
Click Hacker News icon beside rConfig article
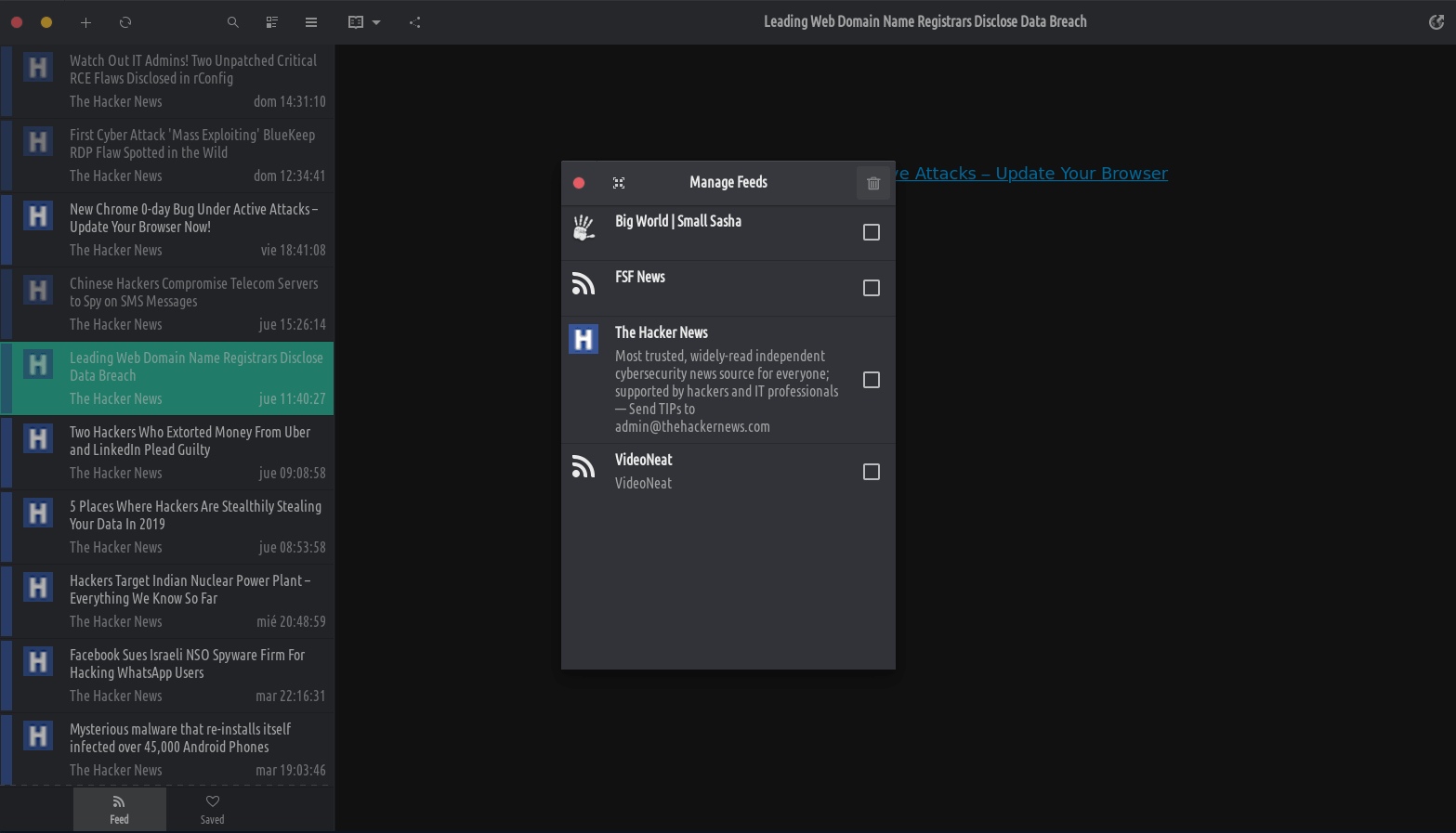38,67
